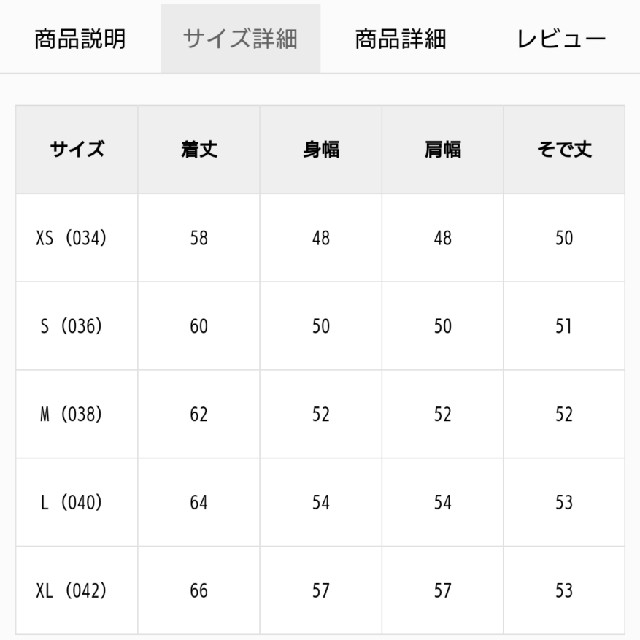
Task: Open the レビュー tab
Action: pyautogui.click(x=561, y=39)
